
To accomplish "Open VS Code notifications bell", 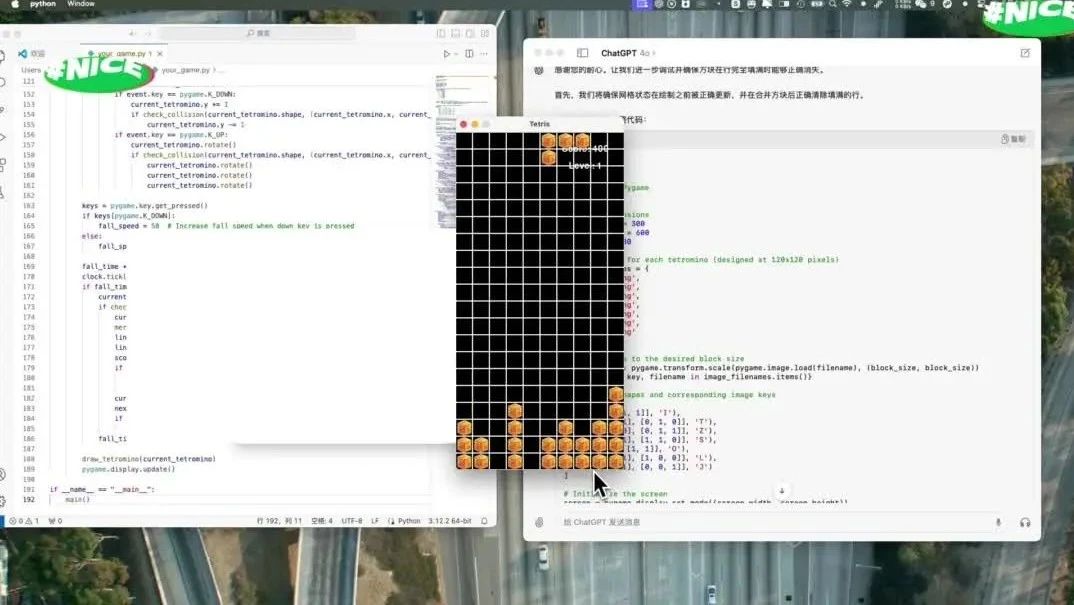I will pos(484,521).
